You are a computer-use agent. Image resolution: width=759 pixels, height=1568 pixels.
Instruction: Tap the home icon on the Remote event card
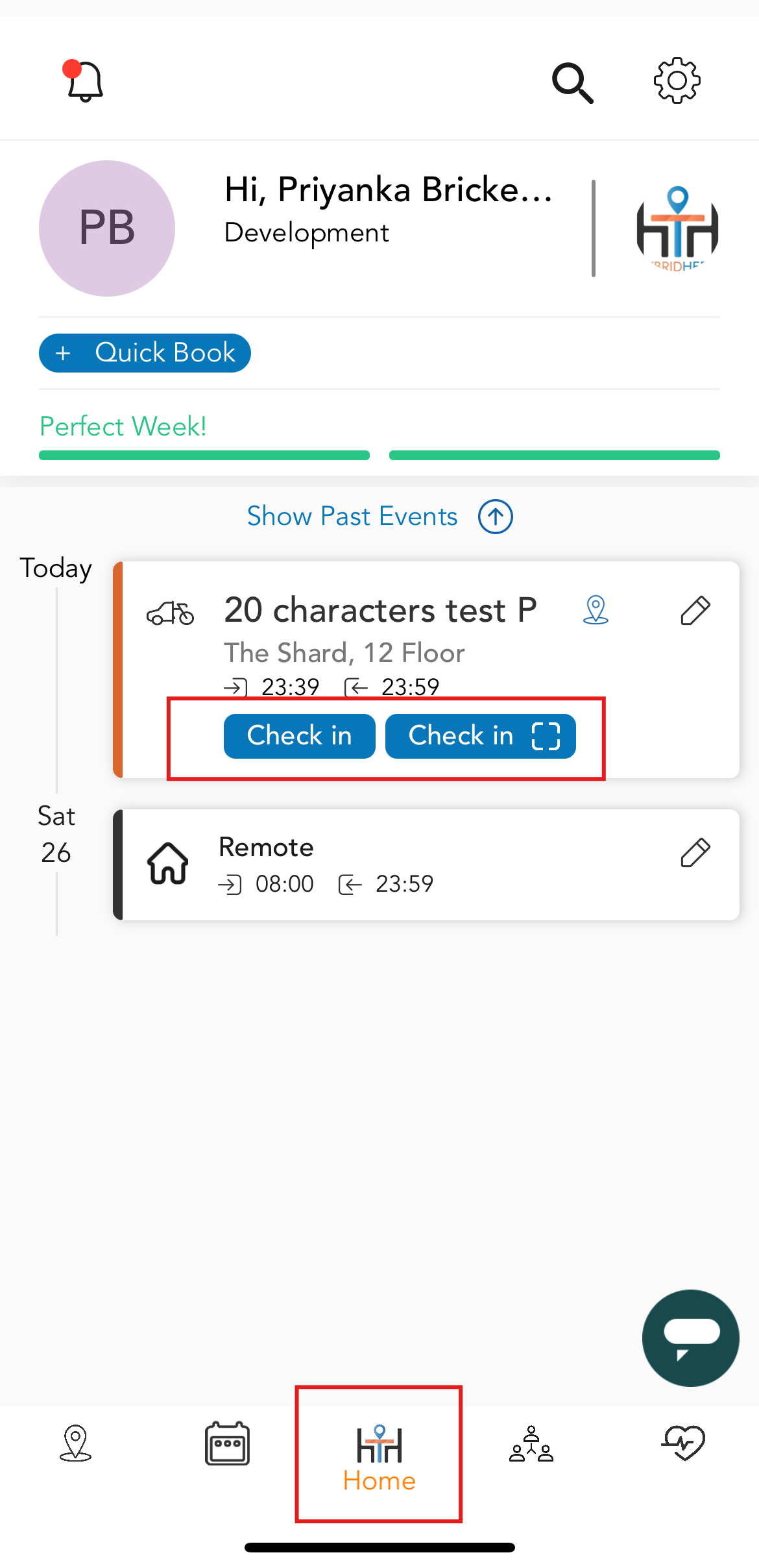pos(167,863)
